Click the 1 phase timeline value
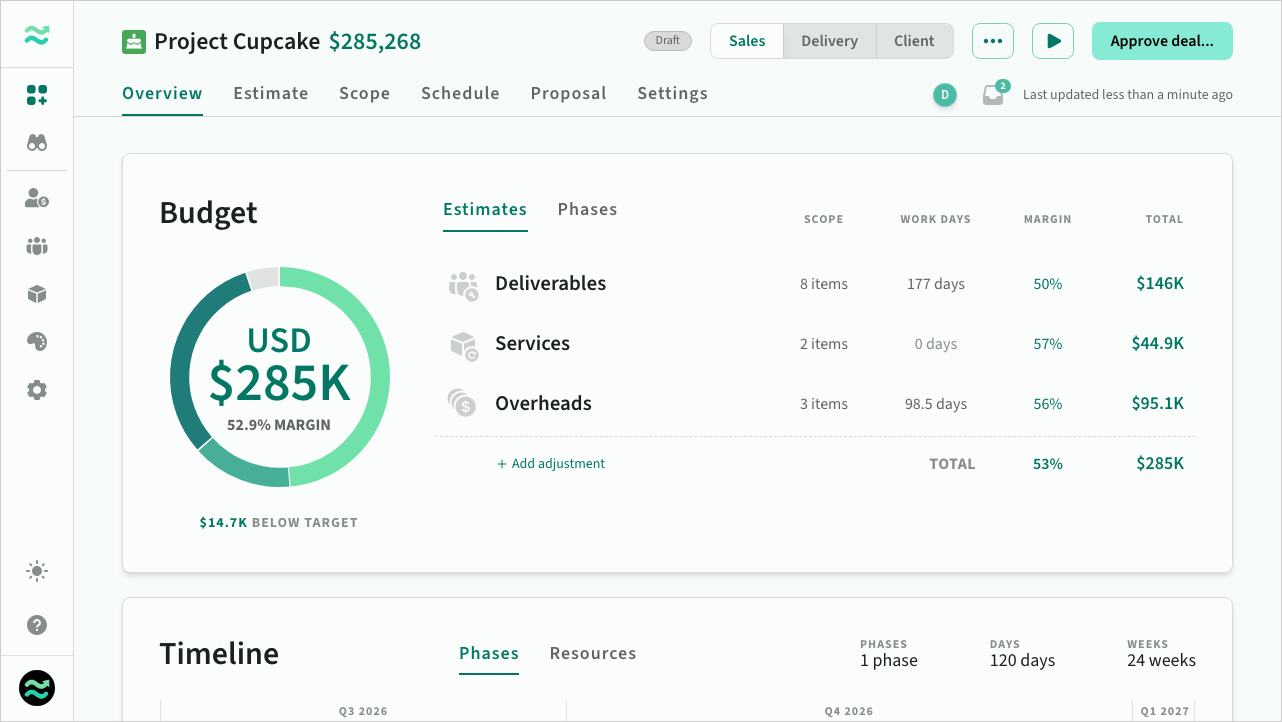The height and width of the screenshot is (722, 1282). pyautogui.click(x=889, y=660)
